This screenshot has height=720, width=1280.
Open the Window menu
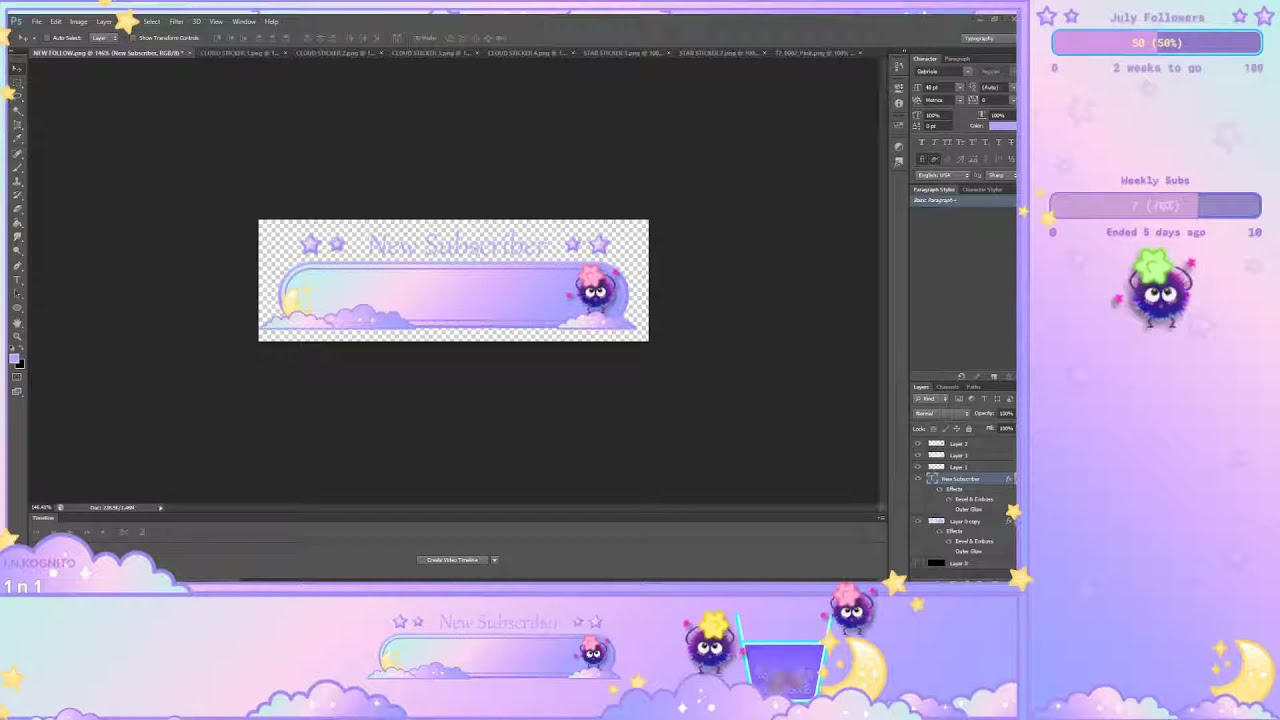pyautogui.click(x=244, y=21)
